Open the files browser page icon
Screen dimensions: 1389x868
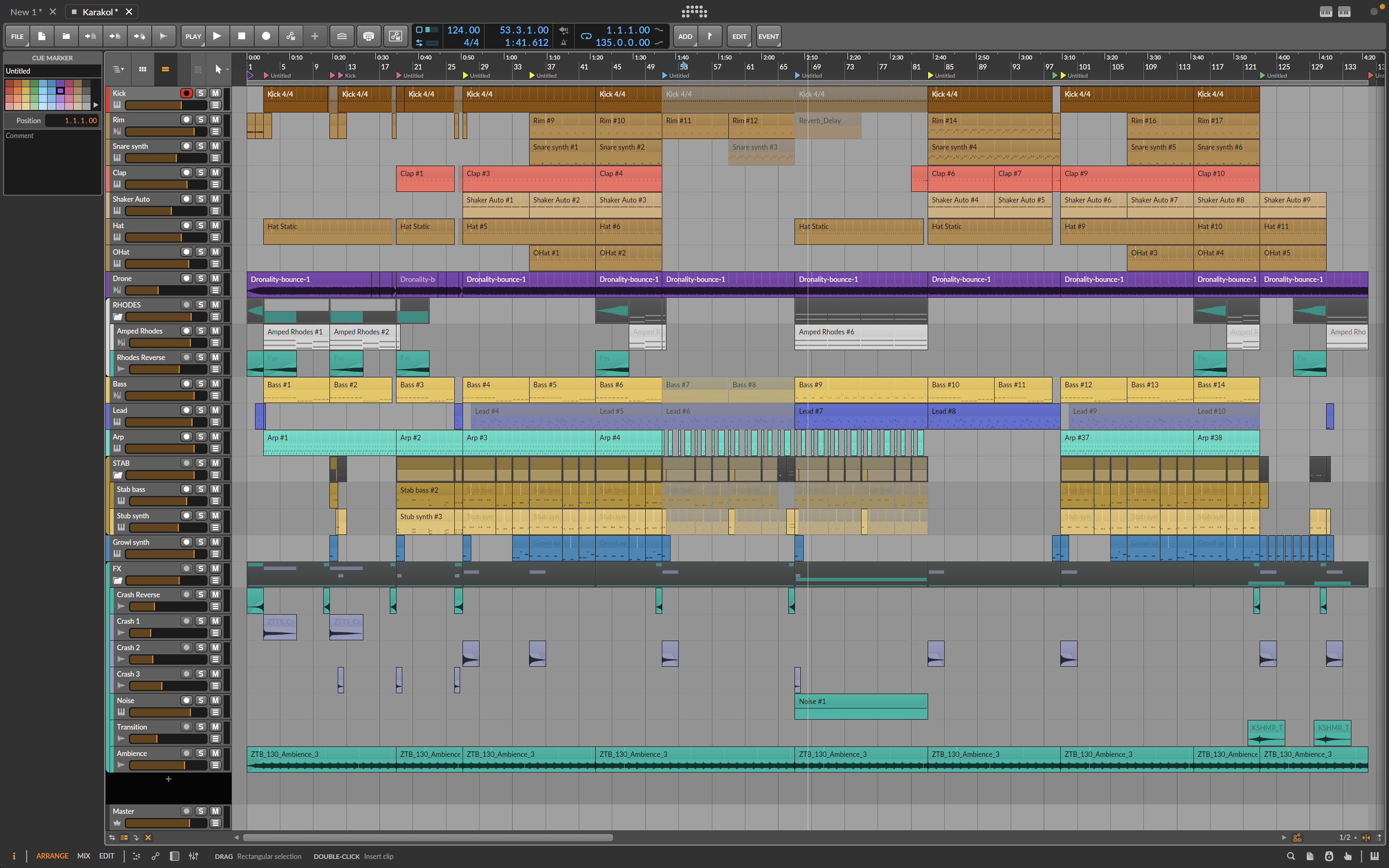1310,856
